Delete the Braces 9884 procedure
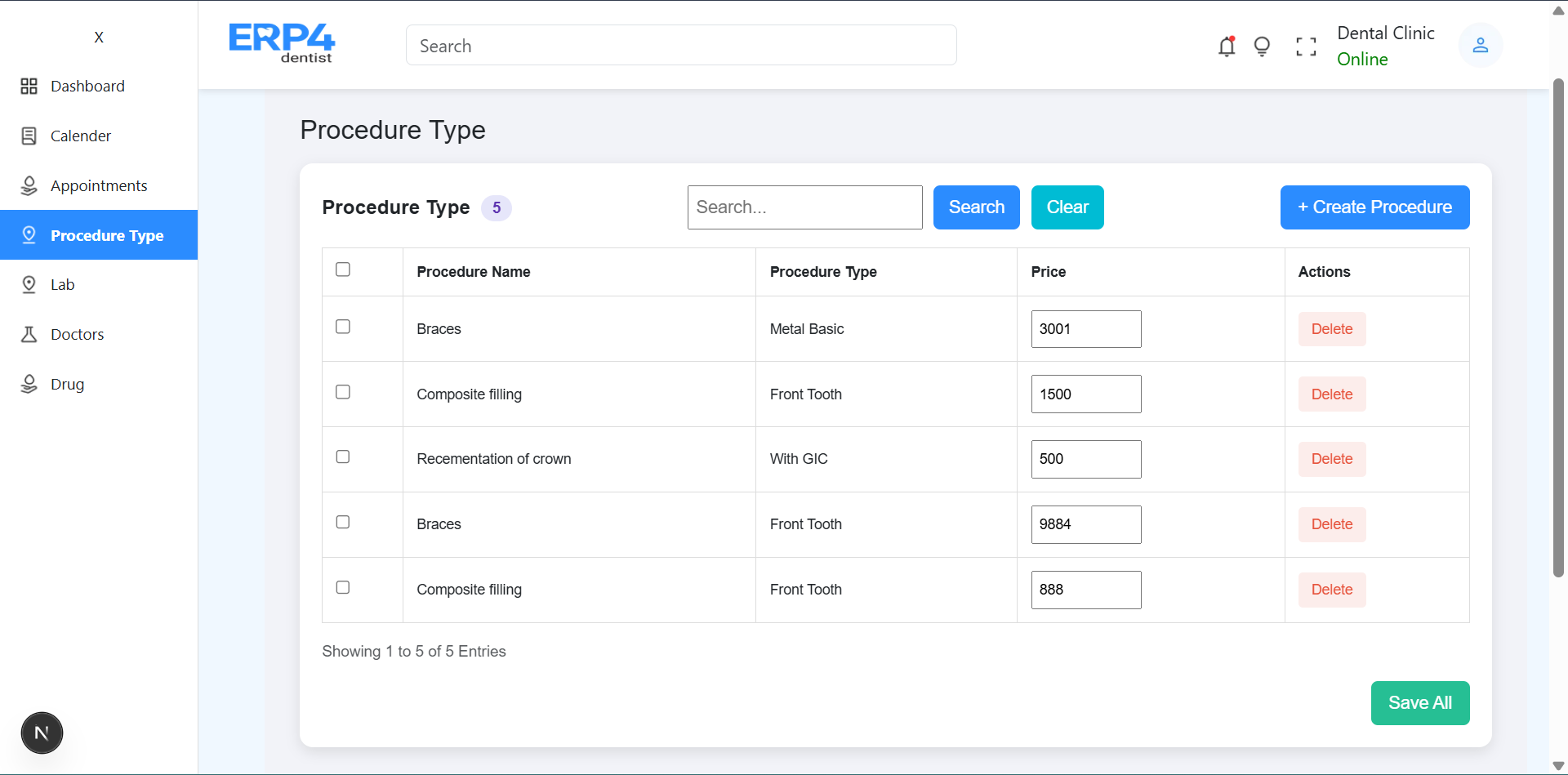 coord(1332,524)
